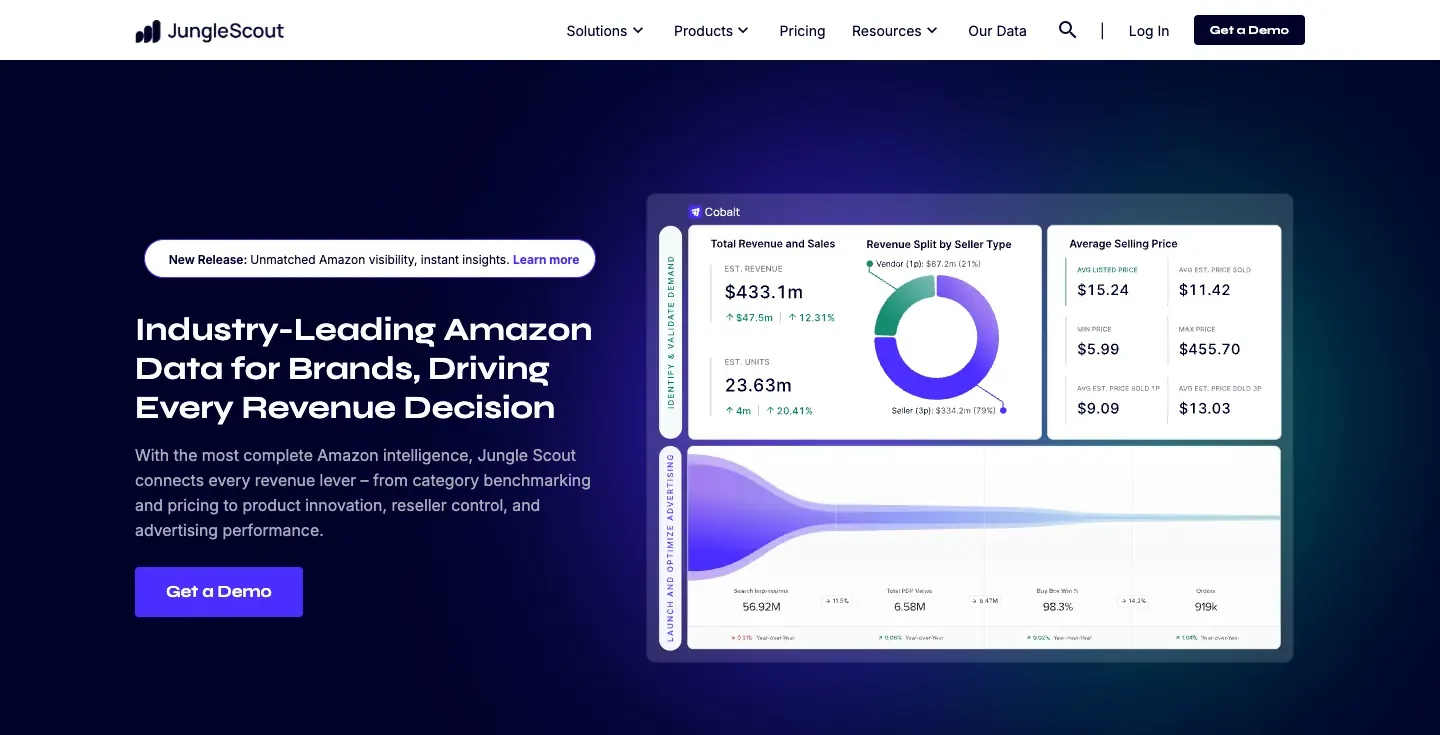Click the JungleScout logo
This screenshot has height=735, width=1440.
pyautogui.click(x=210, y=31)
